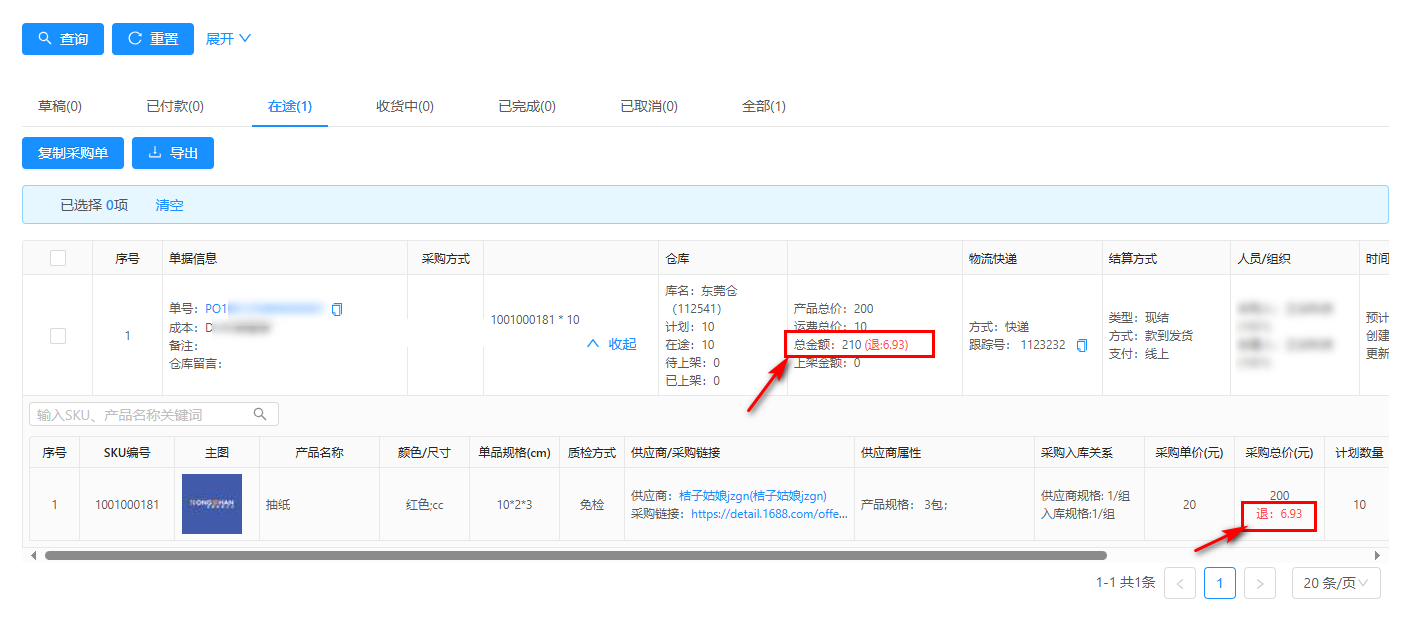
Task: Click the 查询 search button
Action: point(63,39)
